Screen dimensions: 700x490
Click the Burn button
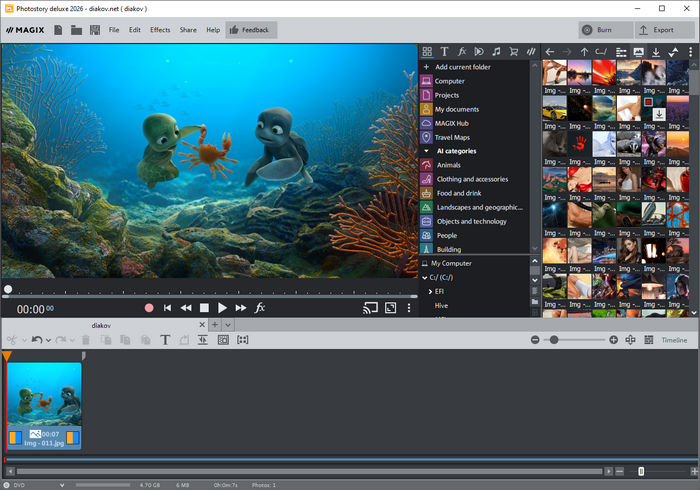click(x=606, y=30)
